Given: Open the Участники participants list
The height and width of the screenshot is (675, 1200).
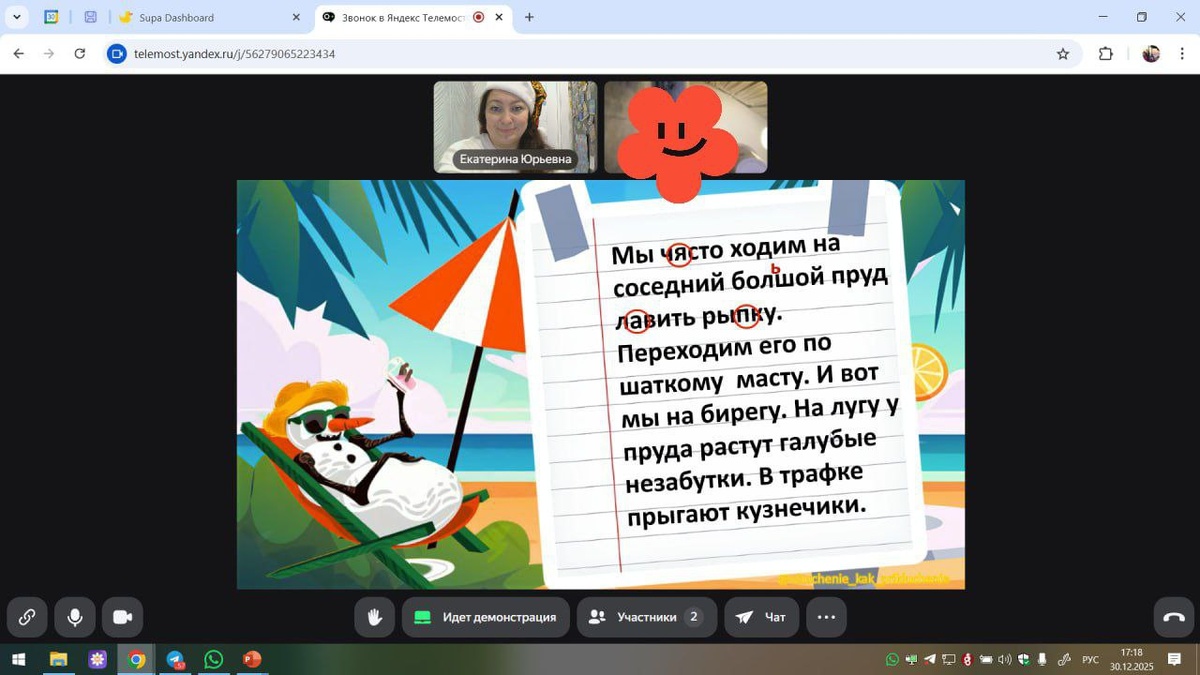Looking at the screenshot, I should [647, 617].
